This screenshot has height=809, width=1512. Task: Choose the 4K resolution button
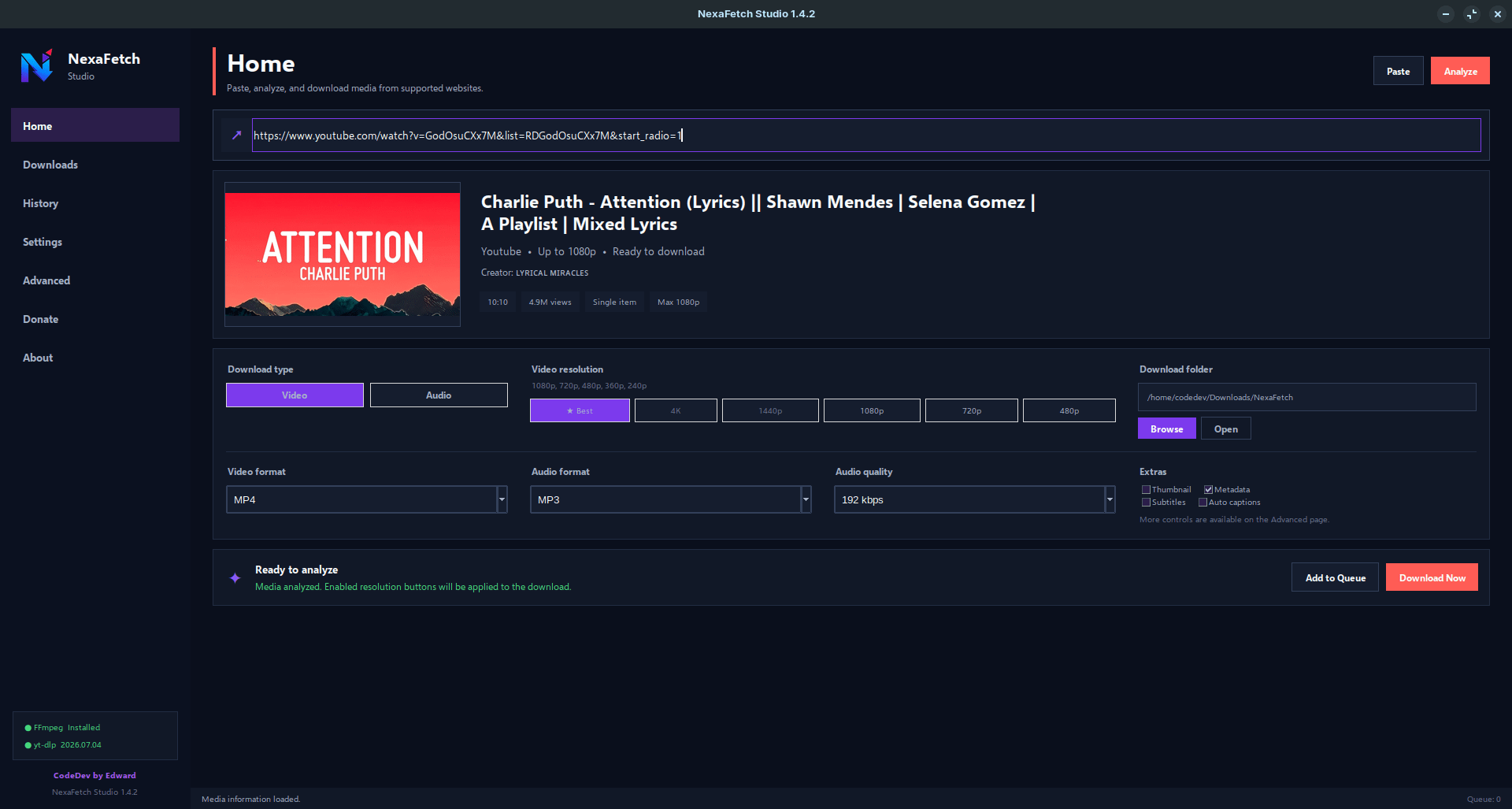click(x=676, y=410)
